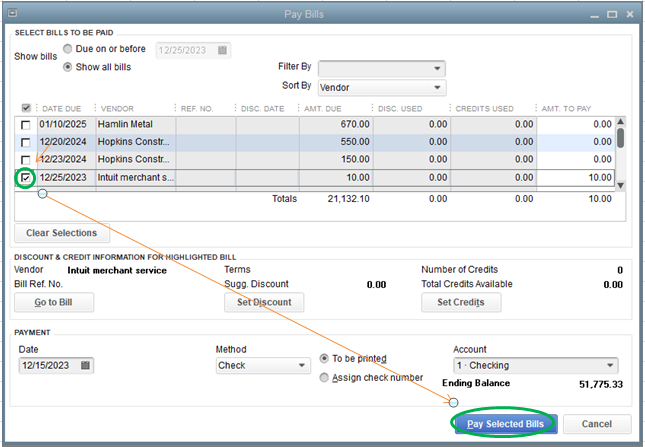Click the DISC. USED column header
The width and height of the screenshot is (645, 447).
400,109
